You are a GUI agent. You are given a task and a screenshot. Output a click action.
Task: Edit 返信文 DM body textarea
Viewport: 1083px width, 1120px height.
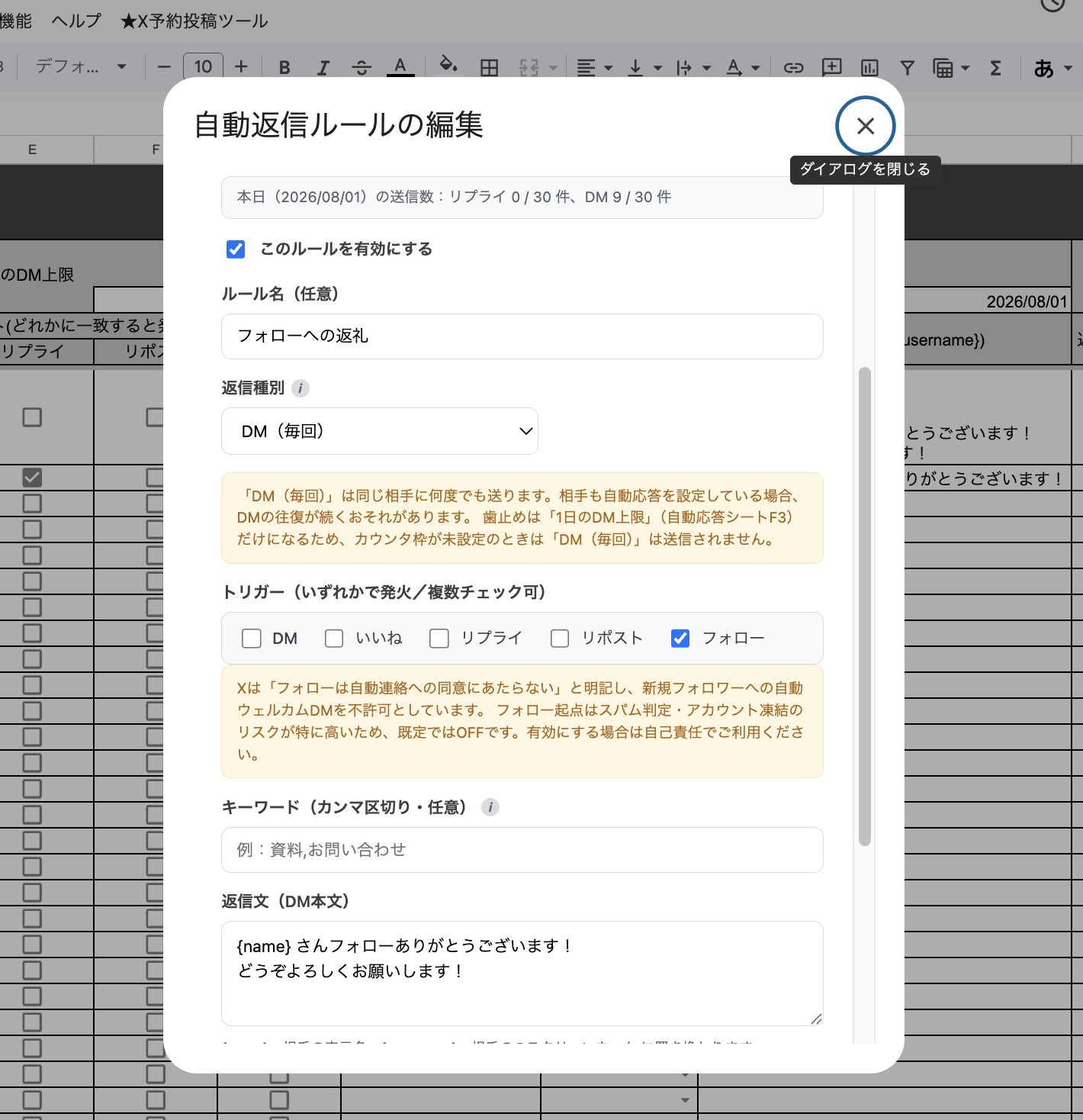pos(522,974)
